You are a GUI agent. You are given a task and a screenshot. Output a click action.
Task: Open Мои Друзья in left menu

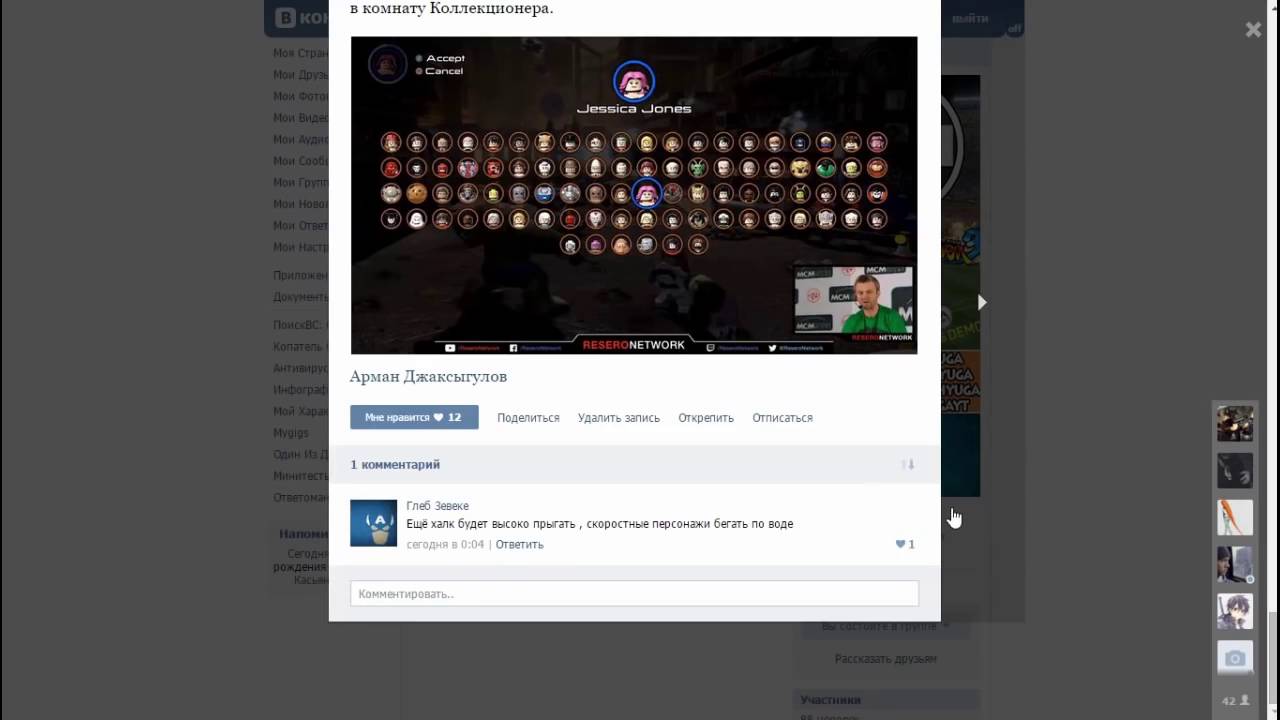coord(301,75)
